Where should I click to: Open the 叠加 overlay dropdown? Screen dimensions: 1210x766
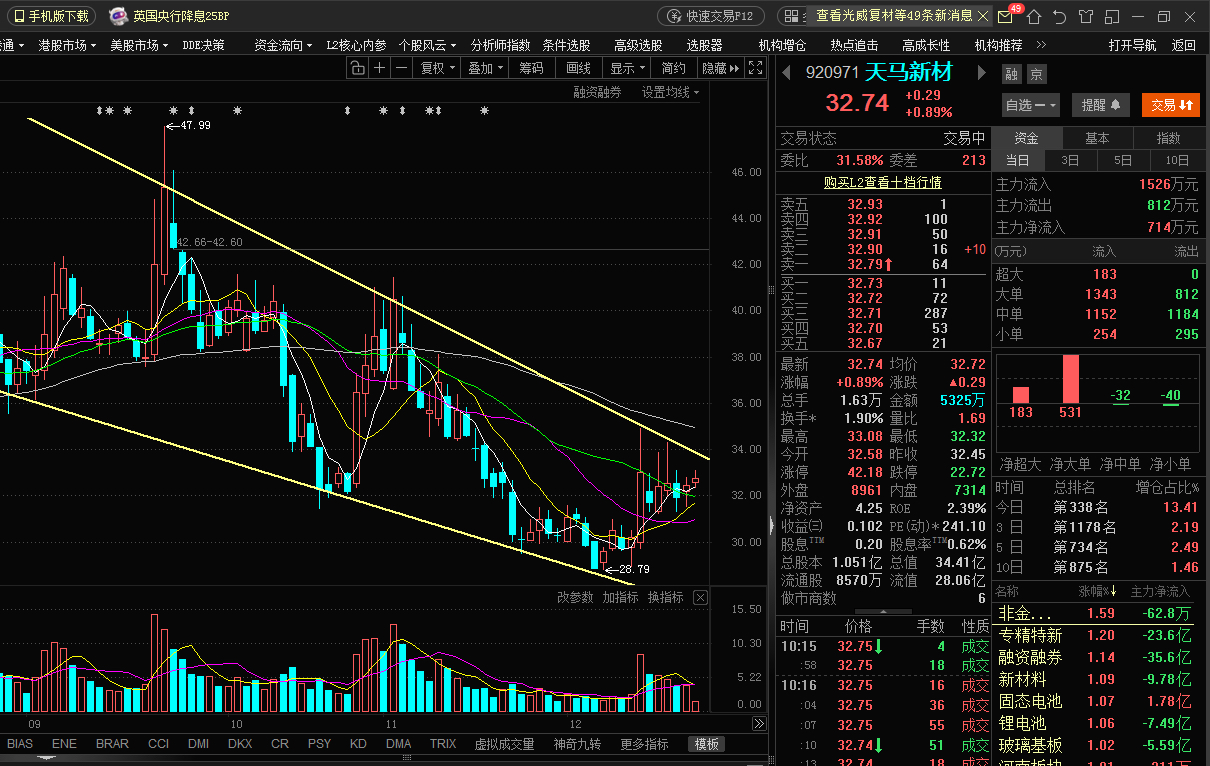[485, 68]
